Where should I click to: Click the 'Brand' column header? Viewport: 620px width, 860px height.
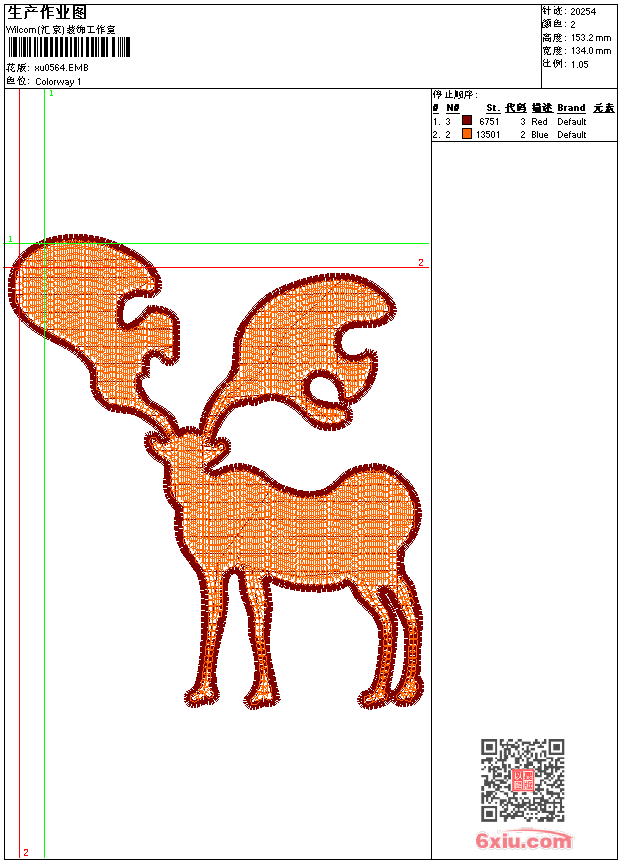(571, 108)
